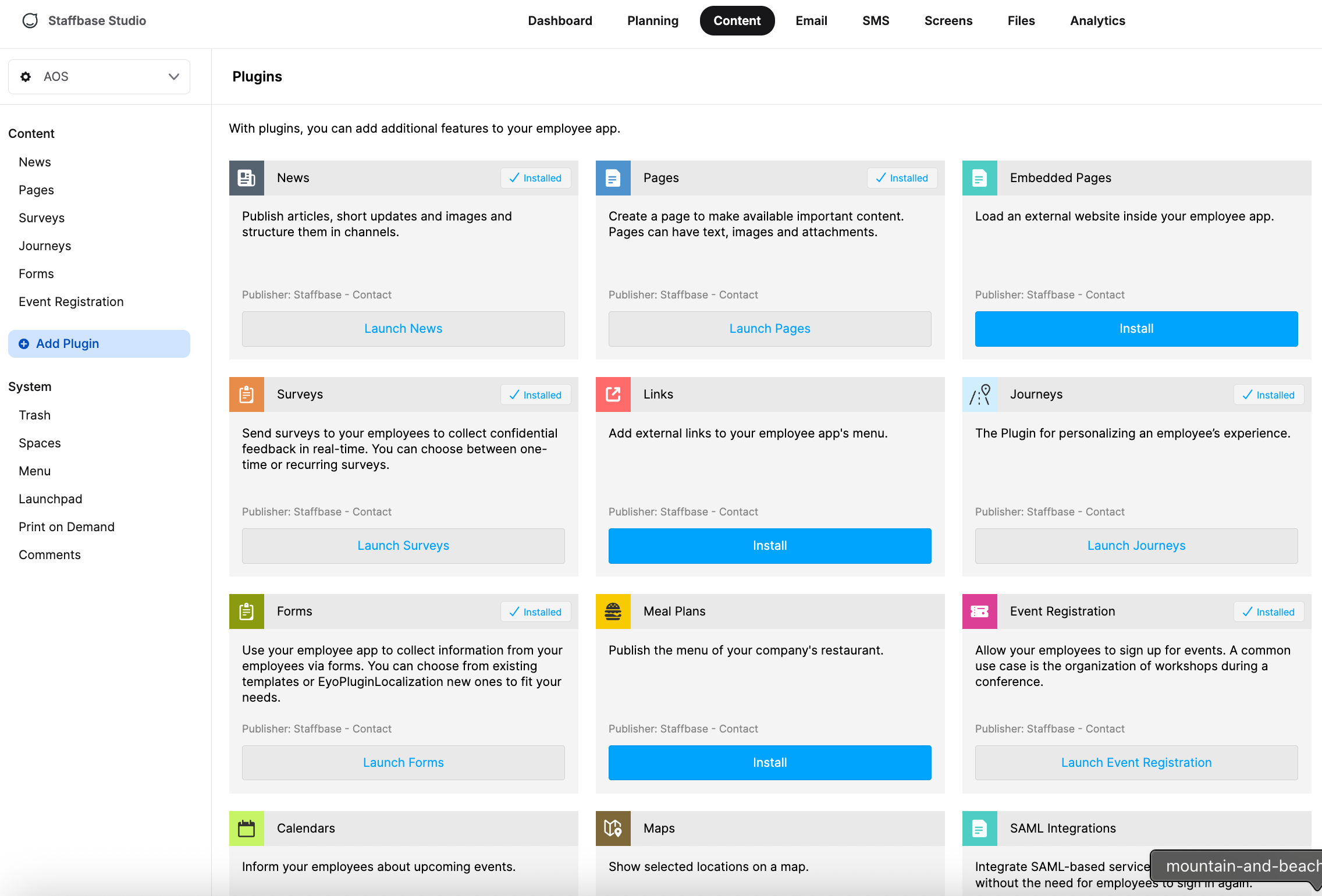Viewport: 1322px width, 896px height.
Task: Open Print on Demand
Action: coord(66,527)
